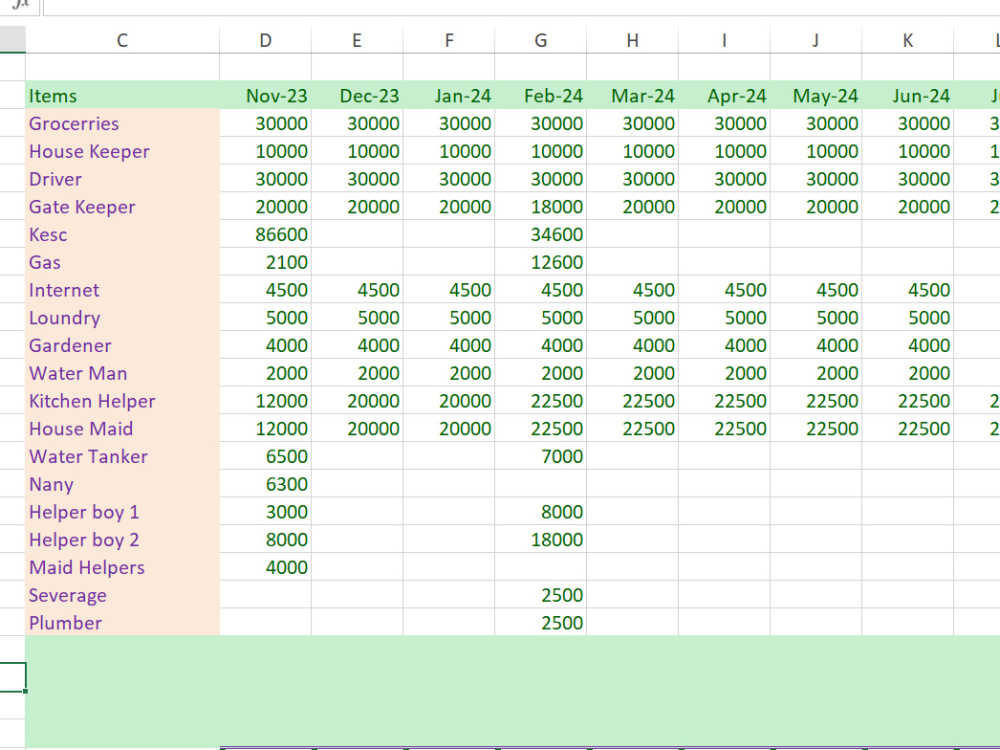The height and width of the screenshot is (750, 1000).
Task: Select the 'Plumber' item cell
Action: click(x=122, y=622)
